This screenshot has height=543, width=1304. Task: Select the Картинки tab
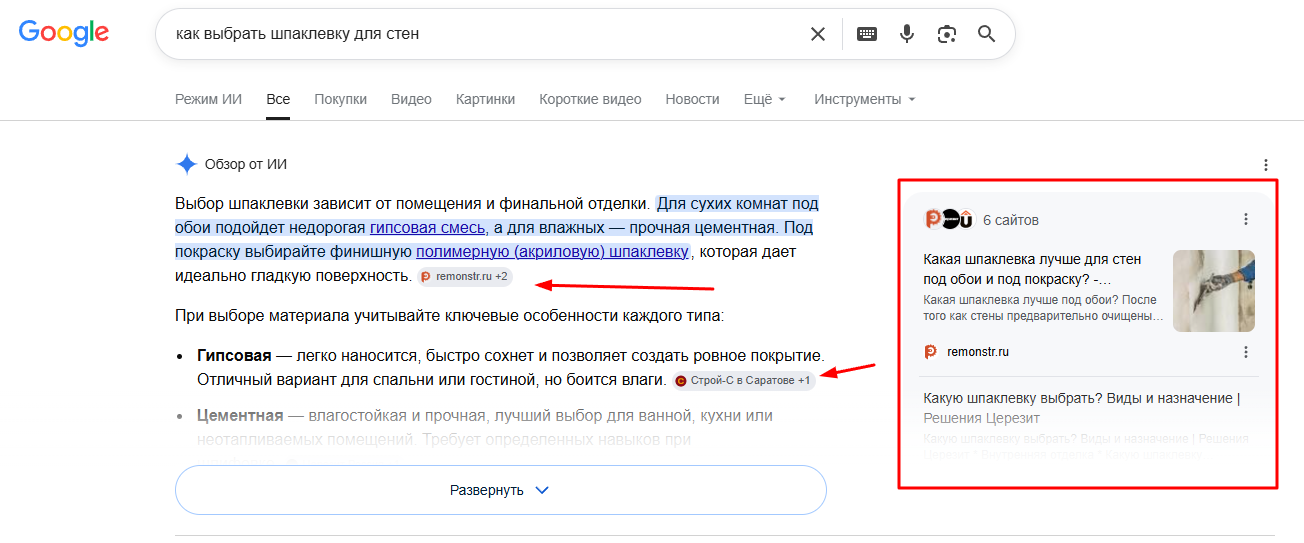pyautogui.click(x=485, y=99)
